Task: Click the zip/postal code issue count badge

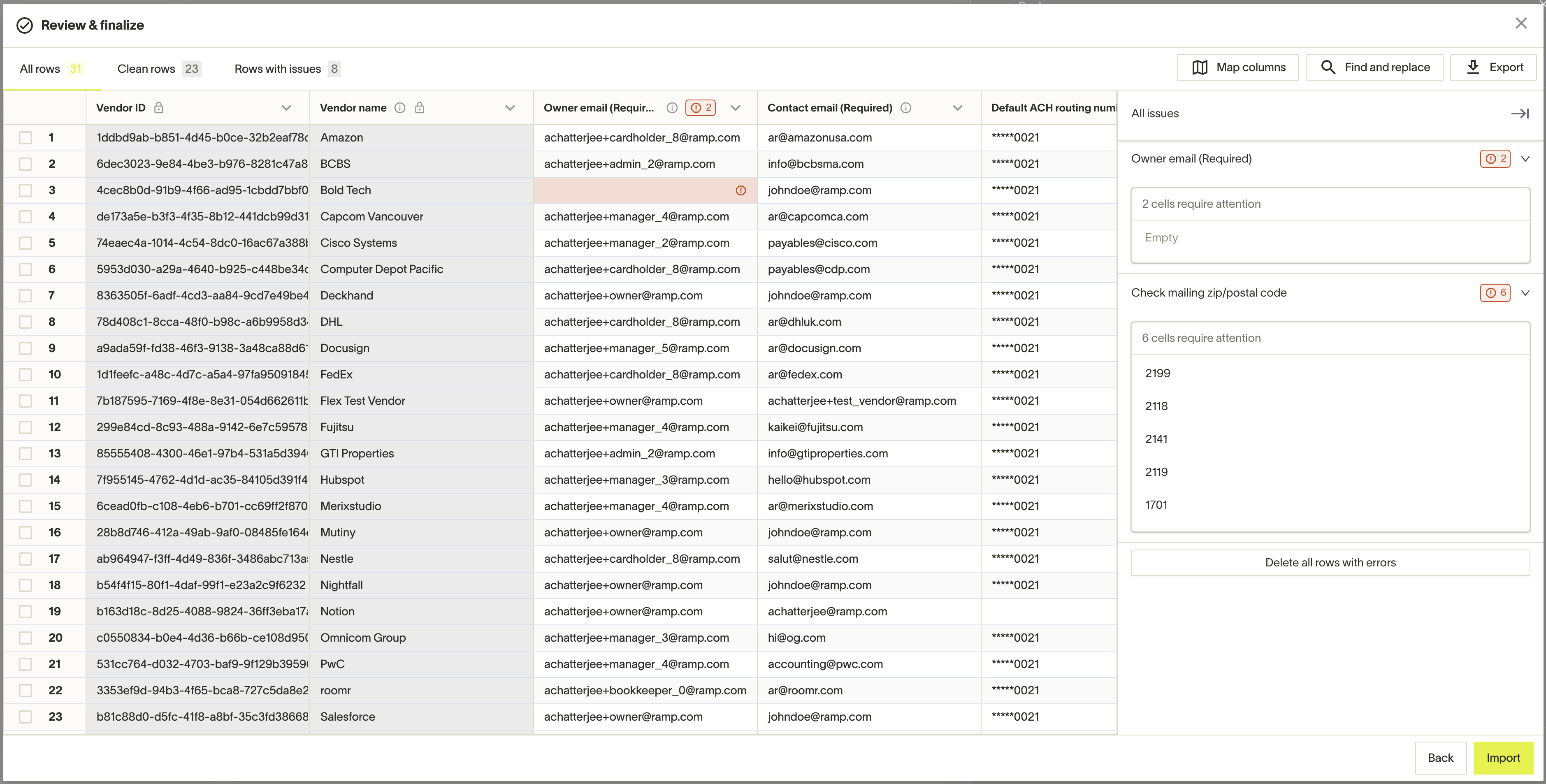Action: coord(1495,293)
